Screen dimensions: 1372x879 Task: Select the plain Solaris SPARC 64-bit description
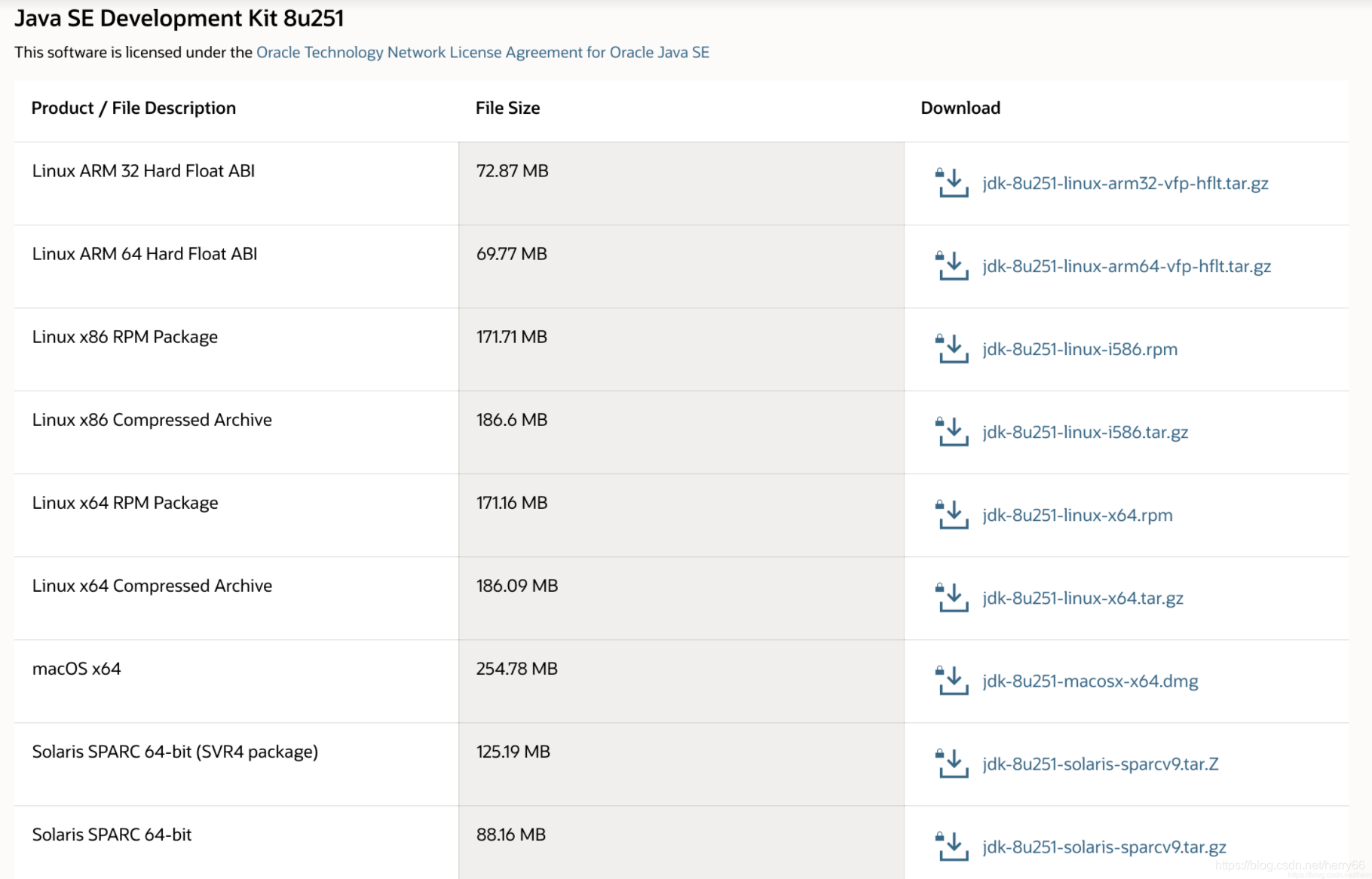point(112,835)
